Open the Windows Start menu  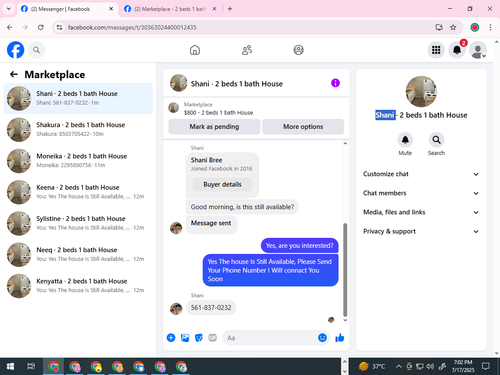click(10, 367)
